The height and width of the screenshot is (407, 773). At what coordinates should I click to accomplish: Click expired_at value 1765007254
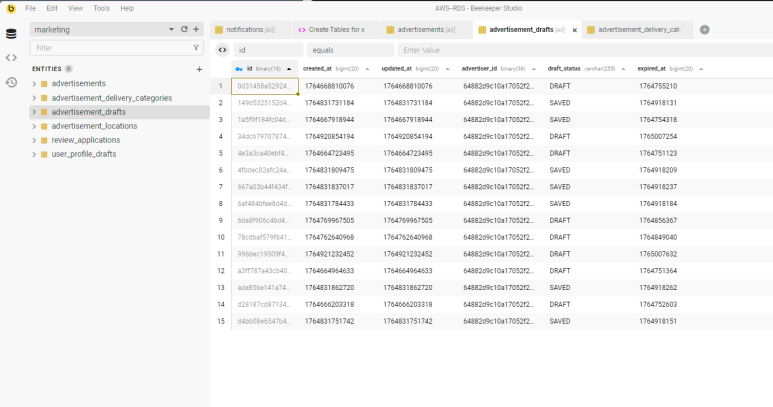658,136
